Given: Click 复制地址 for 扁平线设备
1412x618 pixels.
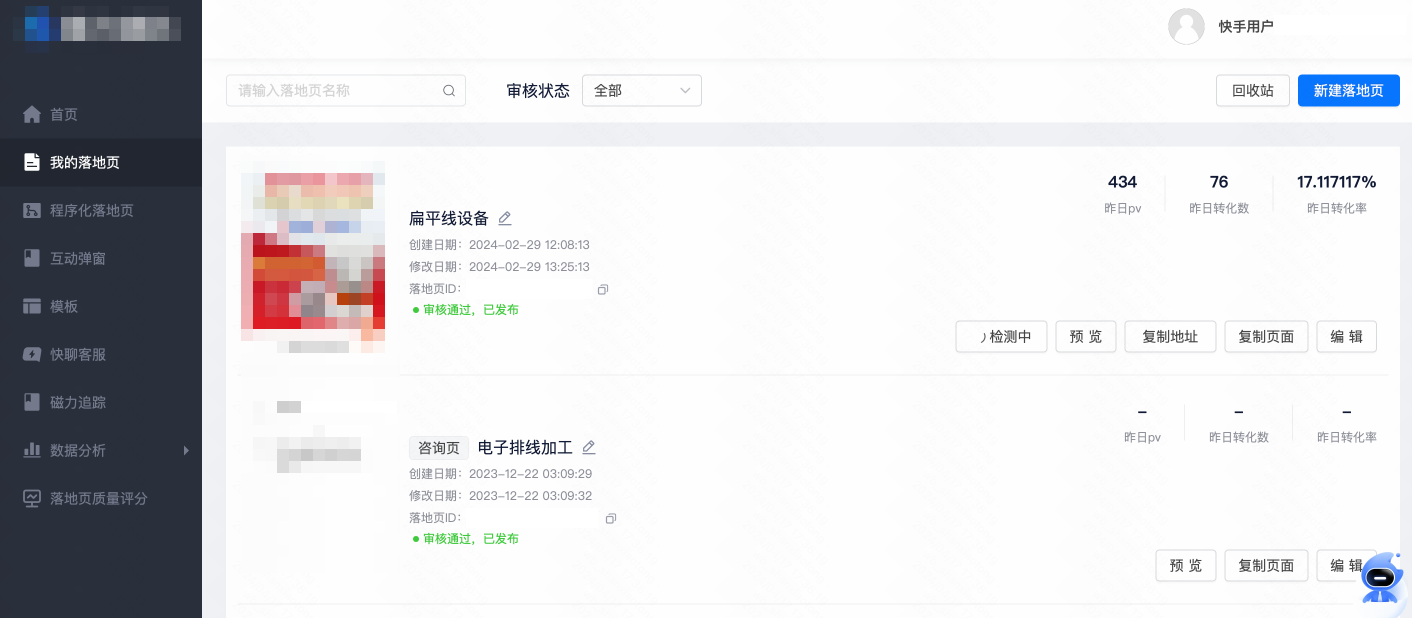Looking at the screenshot, I should pyautogui.click(x=1170, y=337).
